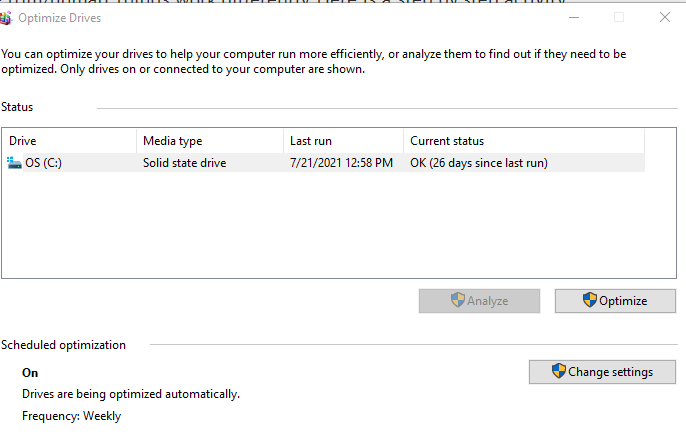Click the Frequency: Weekly text
The image size is (686, 447).
(x=71, y=415)
